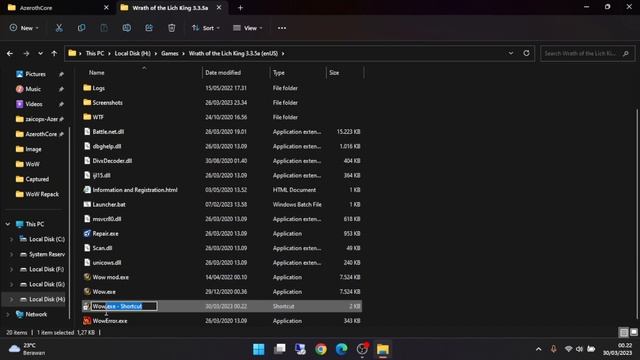The width and height of the screenshot is (640, 360).
Task: Go back with the Back arrow
Action: [10, 53]
